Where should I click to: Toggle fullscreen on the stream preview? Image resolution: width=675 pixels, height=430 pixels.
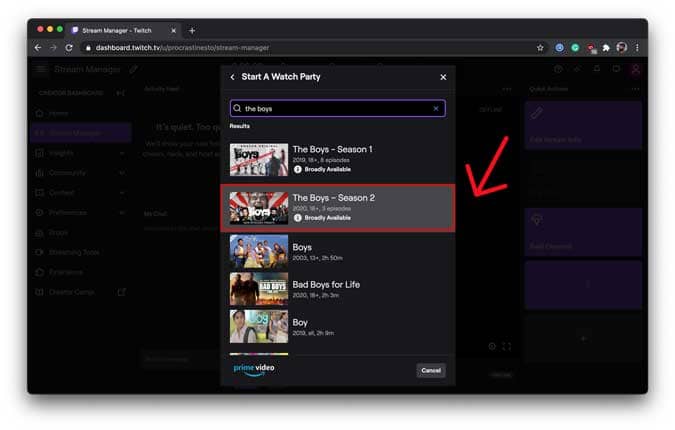(x=507, y=346)
